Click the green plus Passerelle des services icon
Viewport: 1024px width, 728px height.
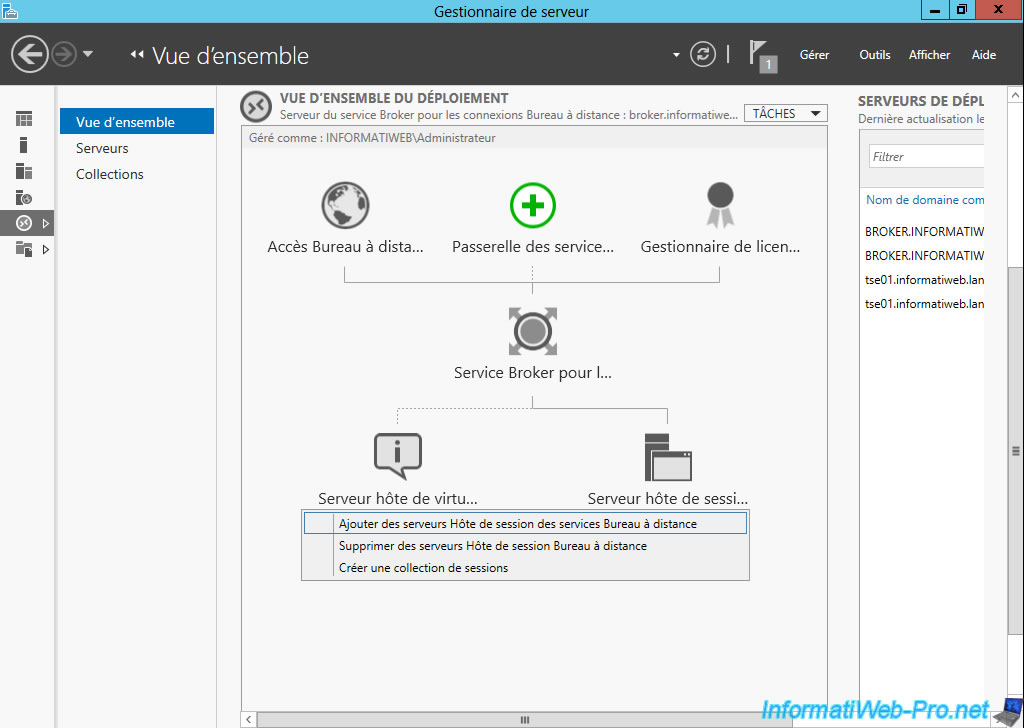(x=533, y=205)
